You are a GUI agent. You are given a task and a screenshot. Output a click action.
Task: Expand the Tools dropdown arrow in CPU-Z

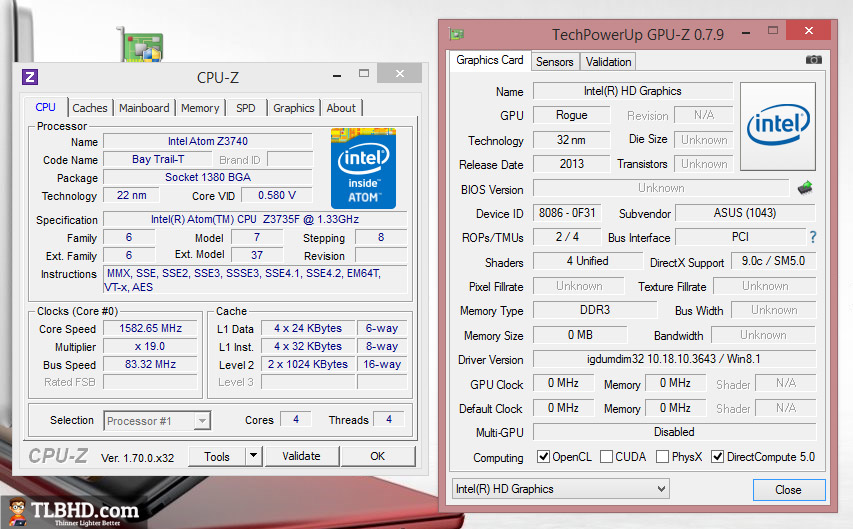point(254,456)
